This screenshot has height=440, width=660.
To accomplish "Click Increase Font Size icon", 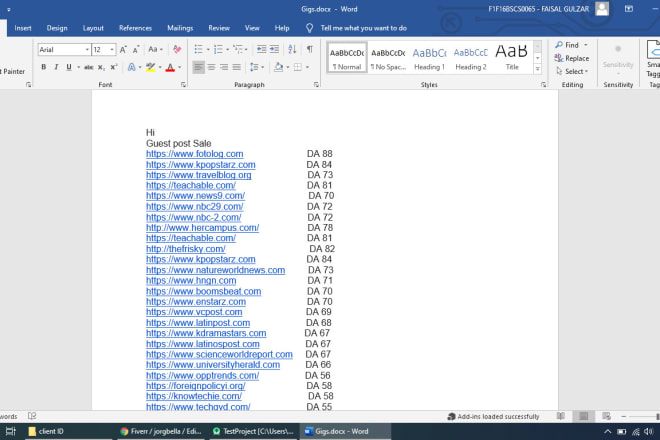I will 123,50.
